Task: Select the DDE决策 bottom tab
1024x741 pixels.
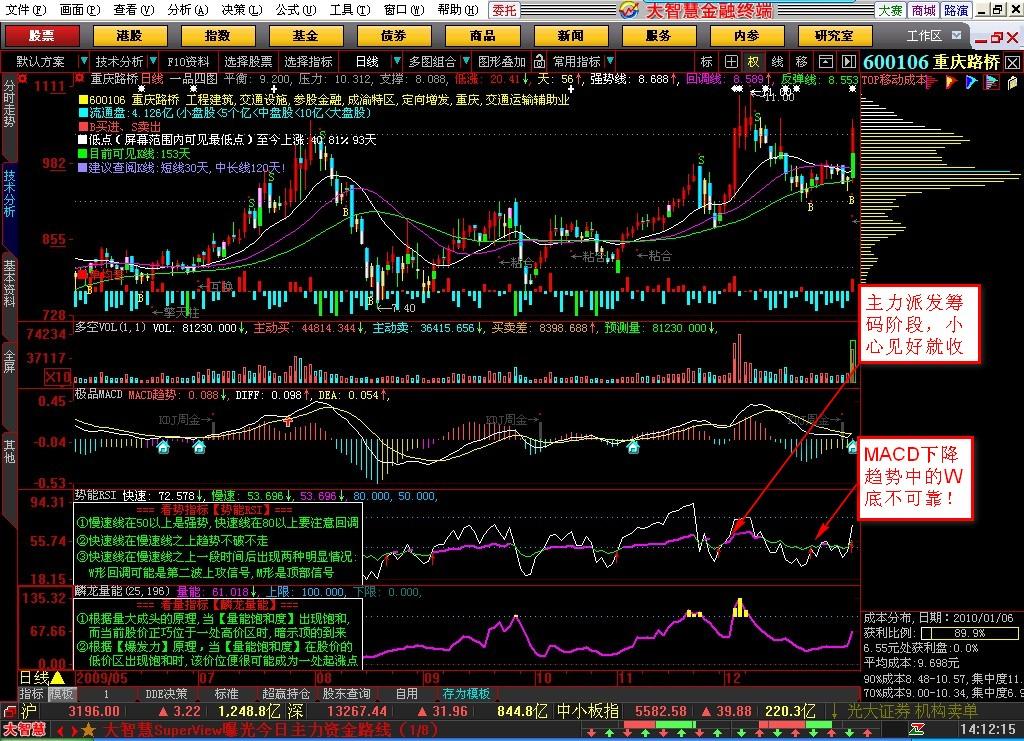Action: point(166,693)
